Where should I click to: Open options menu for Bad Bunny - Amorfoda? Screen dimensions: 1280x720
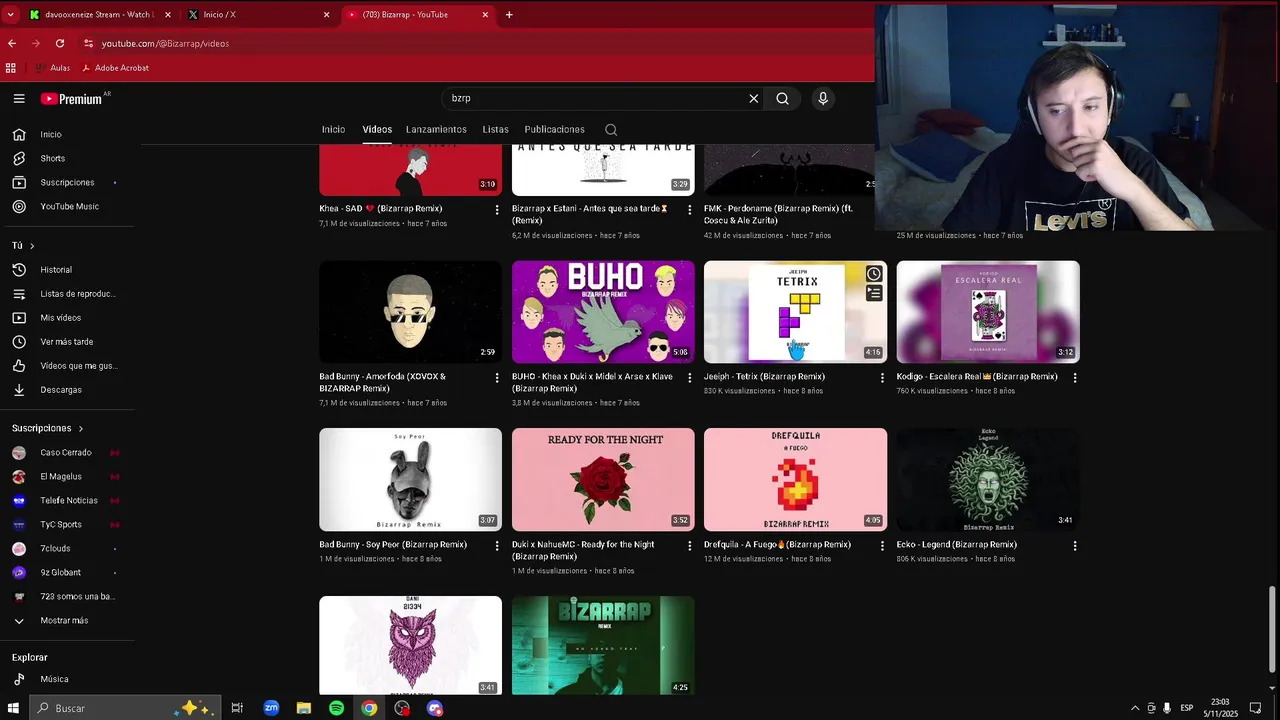tap(497, 377)
